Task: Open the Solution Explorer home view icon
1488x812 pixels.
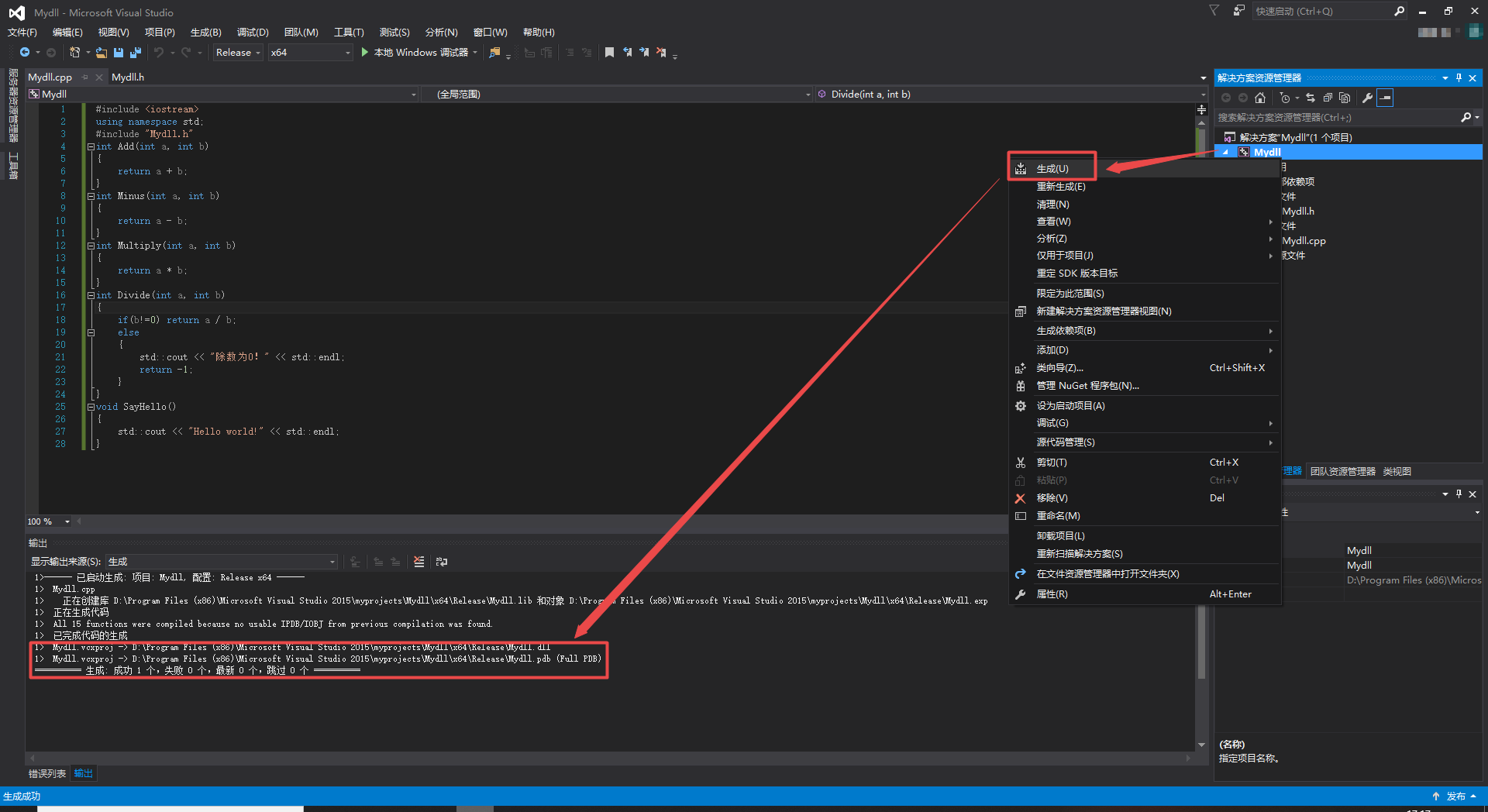Action: click(1260, 98)
